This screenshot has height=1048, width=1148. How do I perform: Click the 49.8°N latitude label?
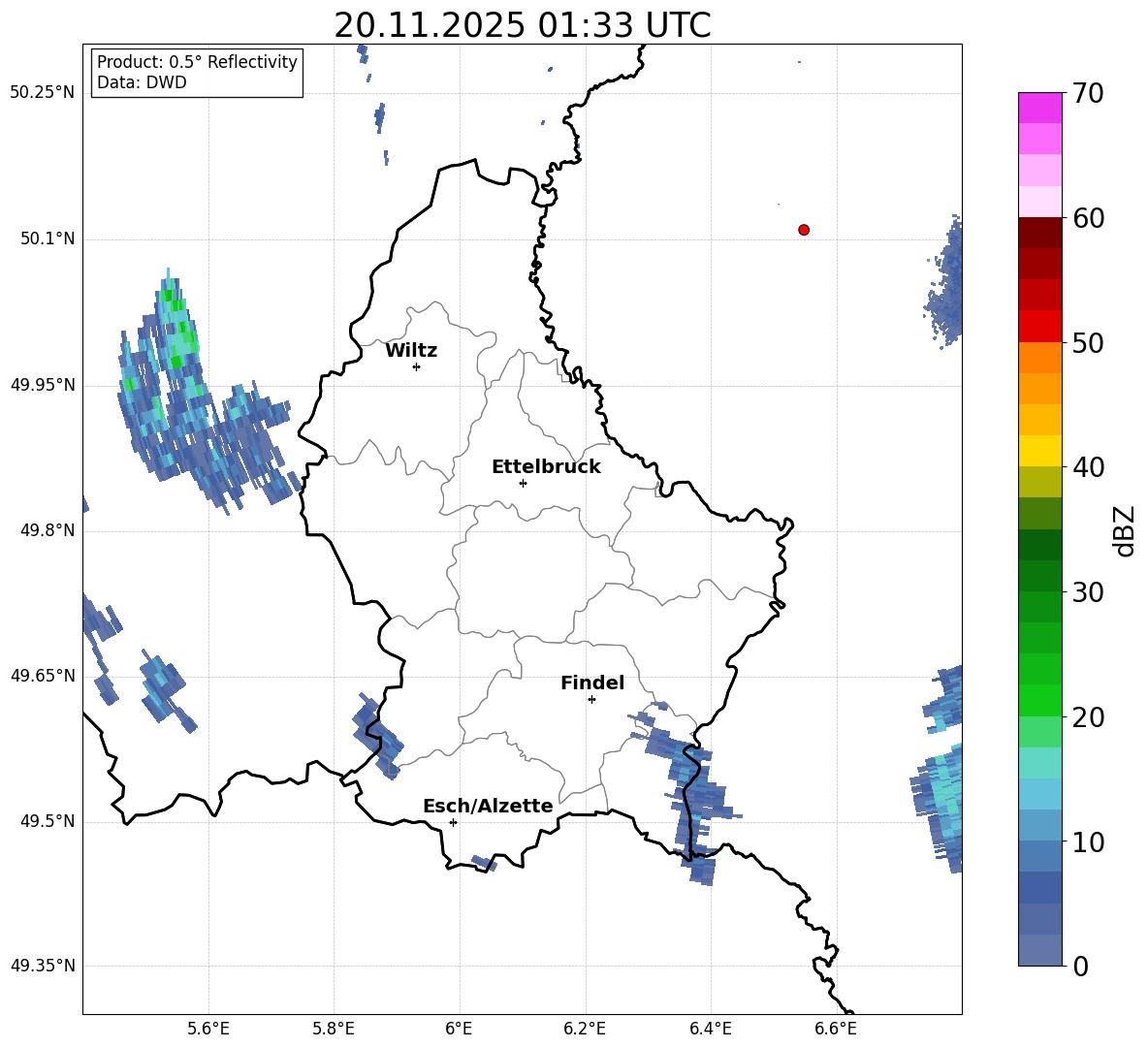point(48,530)
